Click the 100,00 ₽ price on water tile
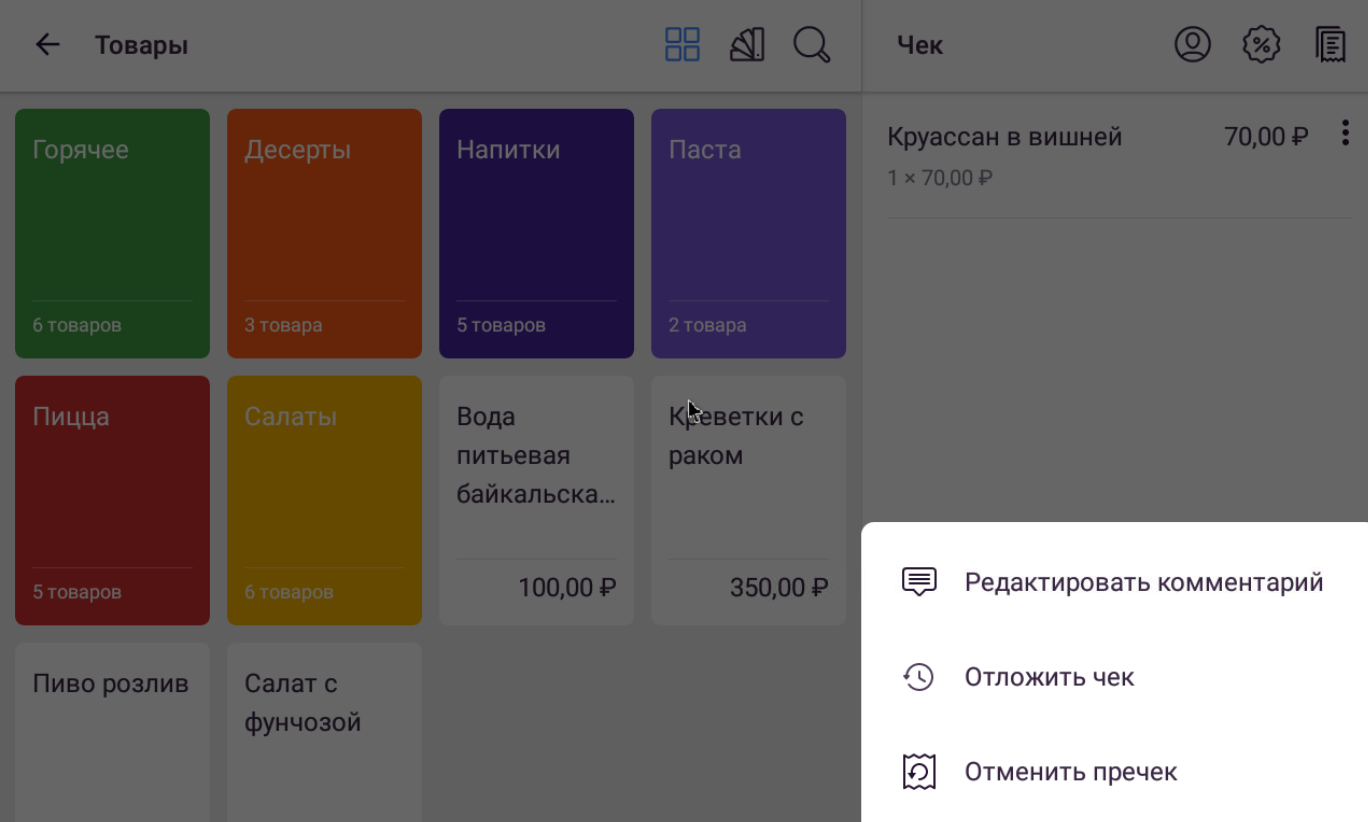Viewport: 1368px width, 822px height. click(x=567, y=588)
